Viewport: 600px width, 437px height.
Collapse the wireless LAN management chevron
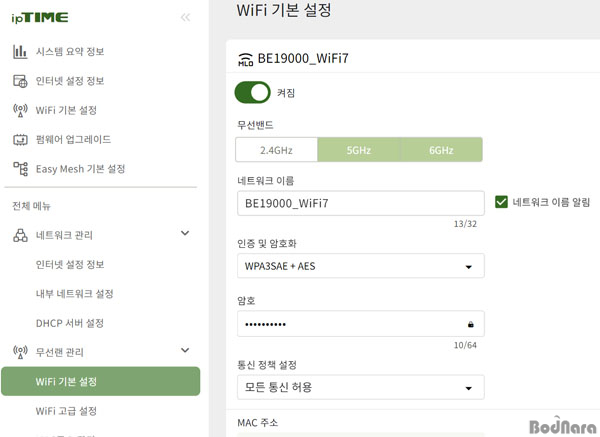pos(185,350)
